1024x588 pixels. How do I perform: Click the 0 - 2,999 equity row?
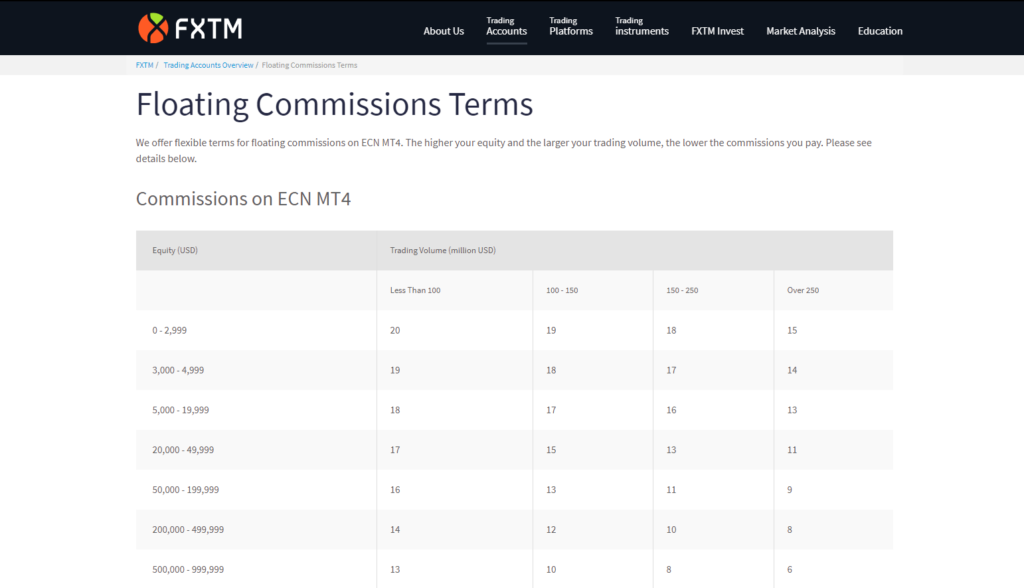(x=167, y=330)
